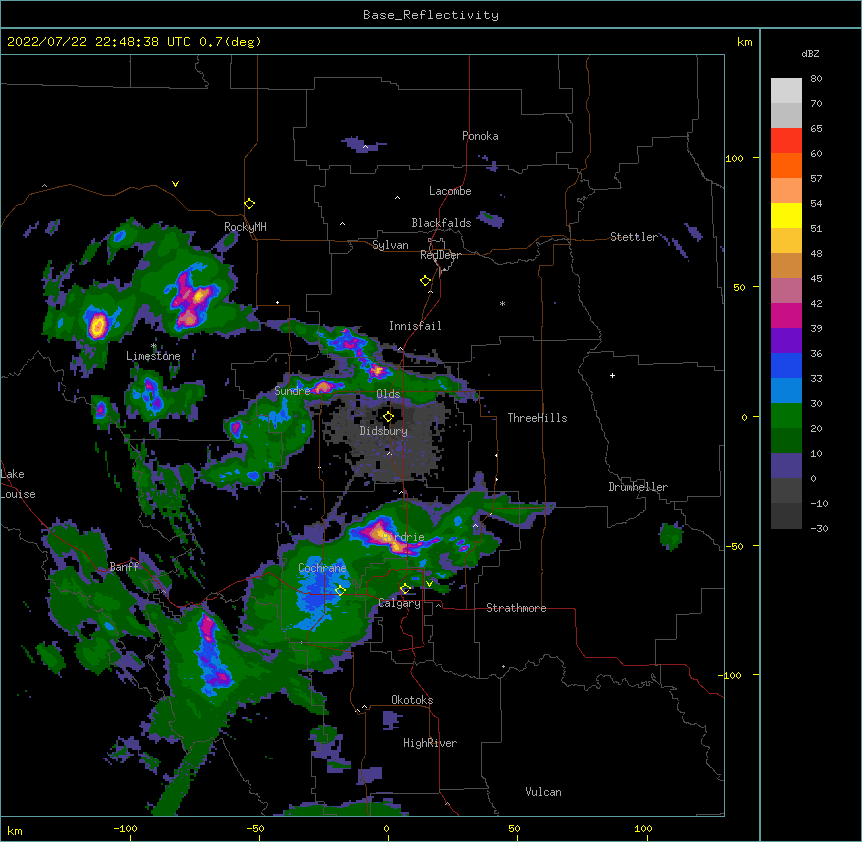The width and height of the screenshot is (862, 842).
Task: Click the Sylvan label
Action: [x=390, y=245]
